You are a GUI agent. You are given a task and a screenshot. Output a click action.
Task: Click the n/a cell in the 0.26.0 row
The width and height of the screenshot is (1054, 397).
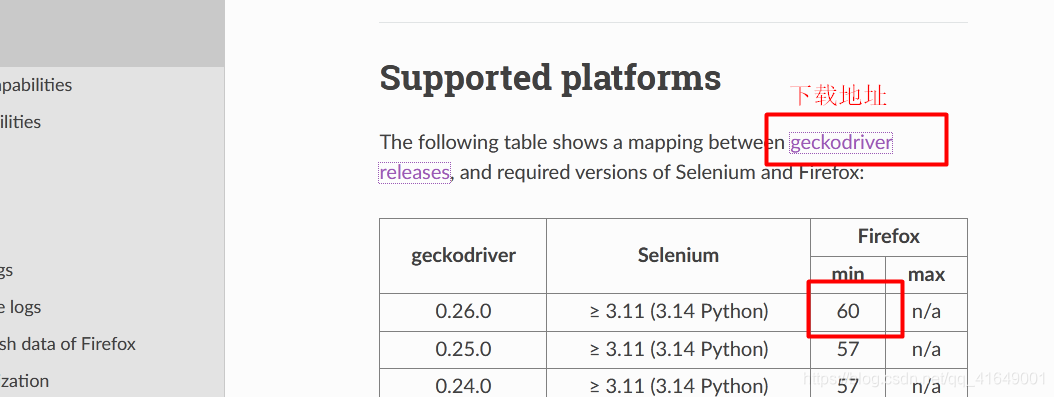coord(926,312)
